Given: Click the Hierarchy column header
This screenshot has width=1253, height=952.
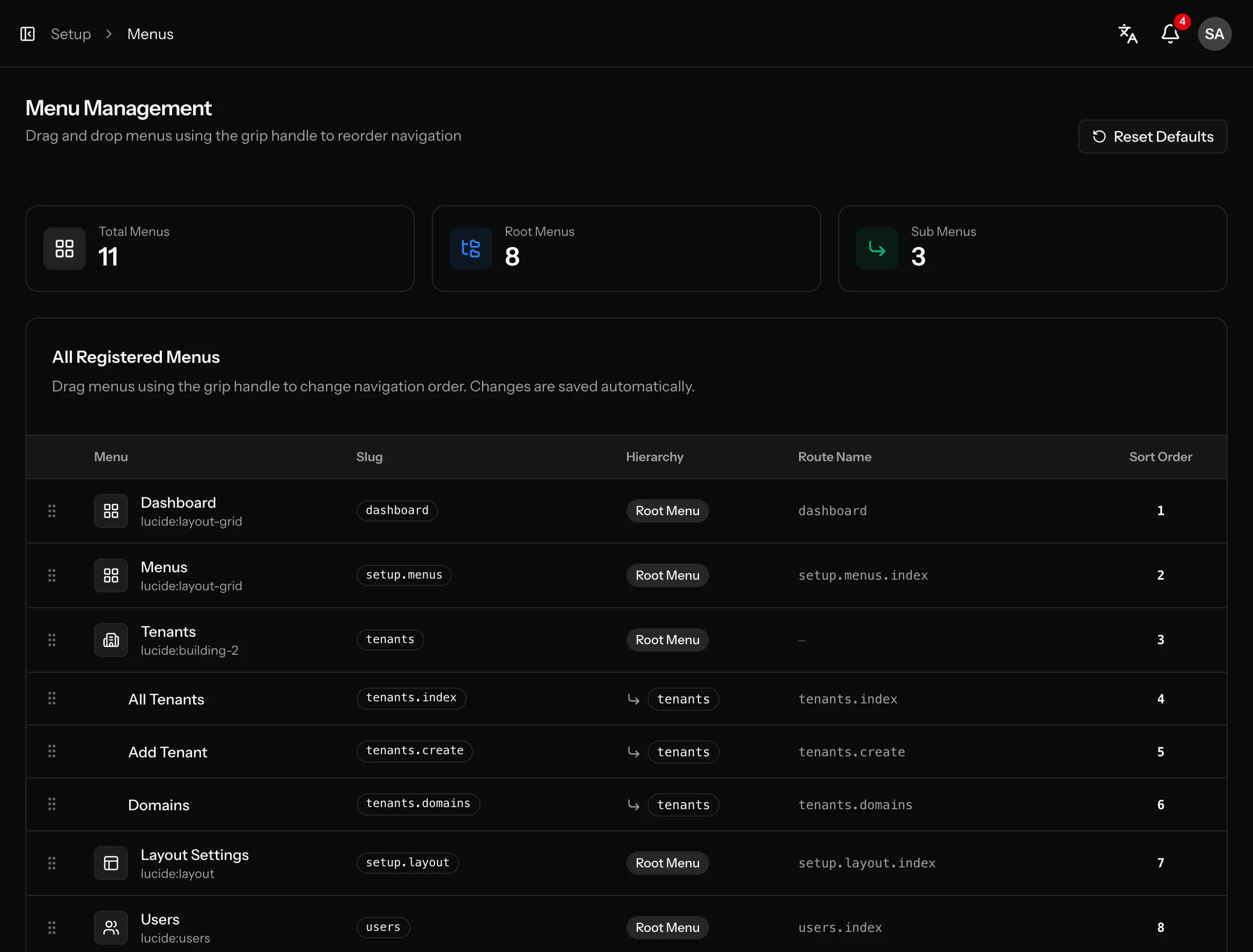Looking at the screenshot, I should pyautogui.click(x=655, y=457).
